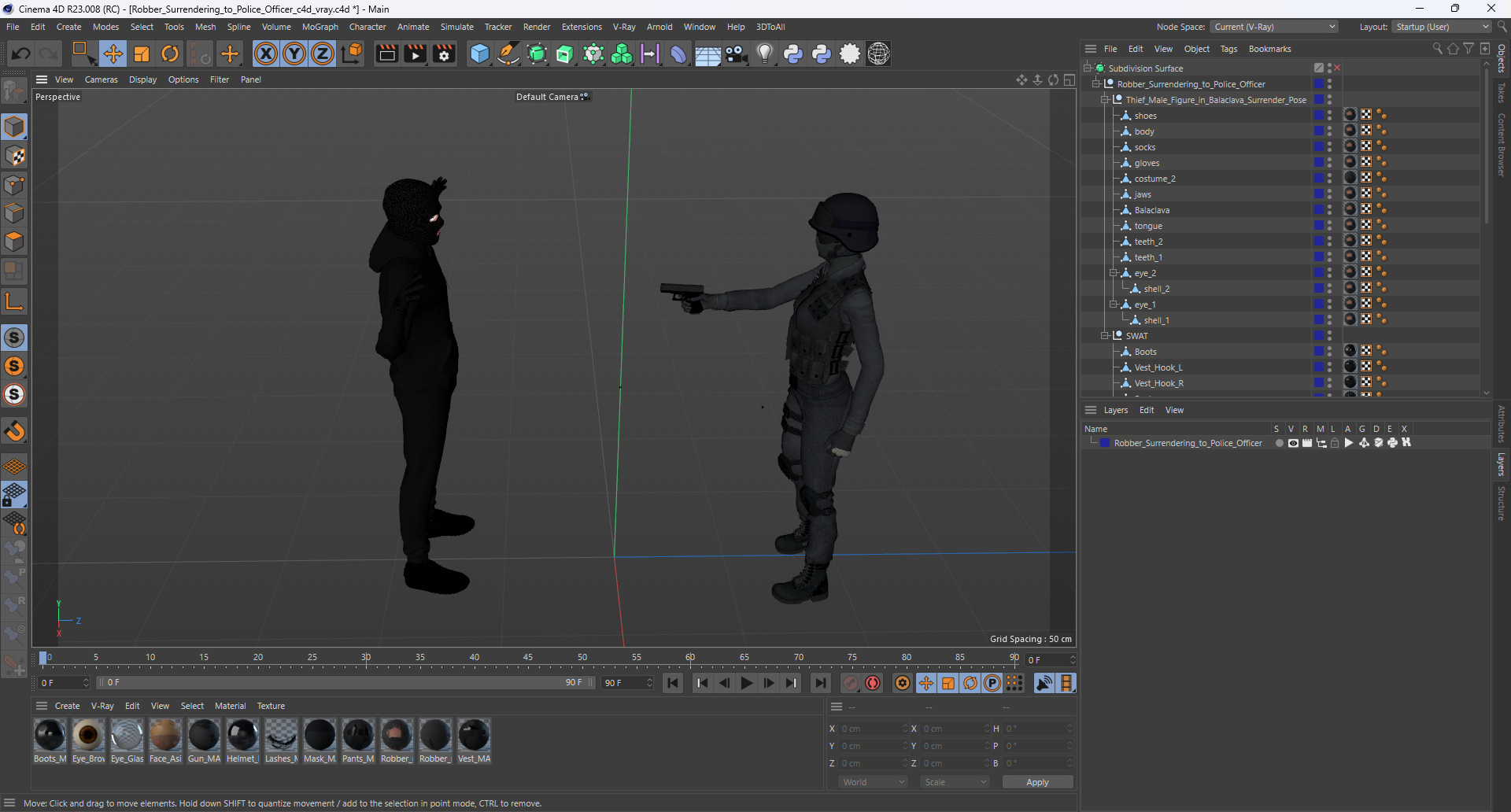Toggle Y axis lock
Image resolution: width=1511 pixels, height=812 pixels.
(x=294, y=54)
